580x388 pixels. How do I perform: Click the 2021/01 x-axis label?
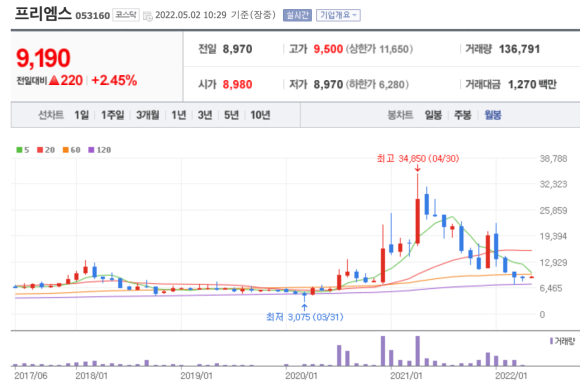pos(406,376)
